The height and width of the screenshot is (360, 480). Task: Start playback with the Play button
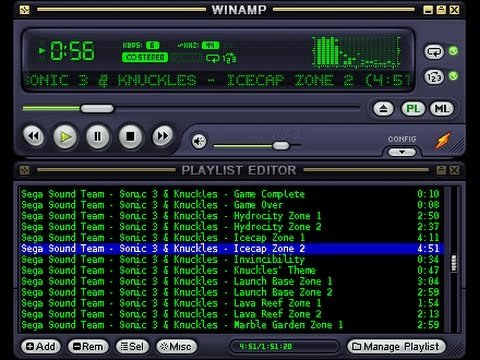click(x=65, y=137)
